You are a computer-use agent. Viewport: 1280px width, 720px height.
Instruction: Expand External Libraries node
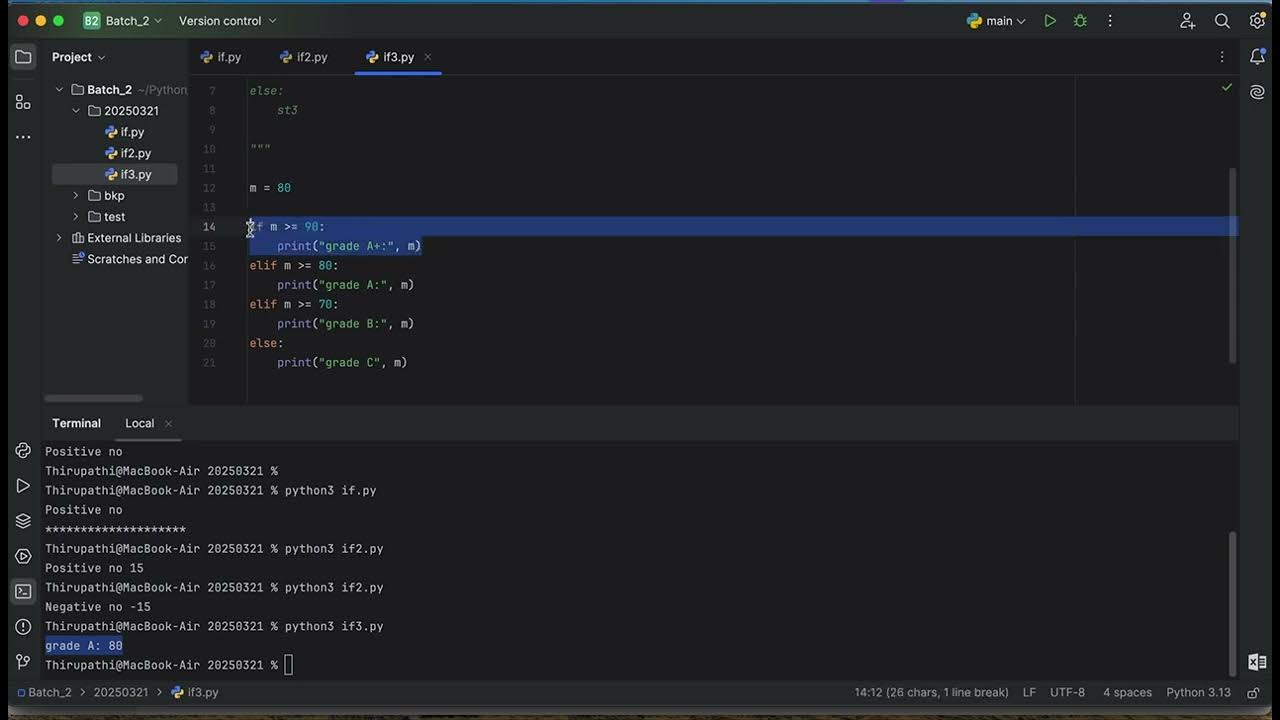59,238
